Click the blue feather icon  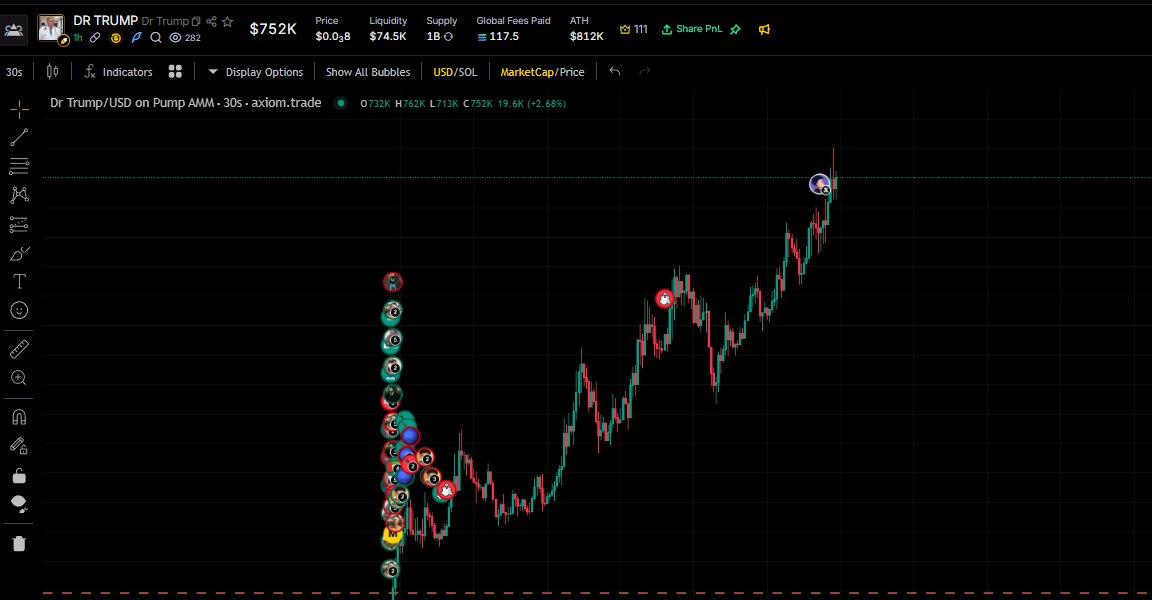(x=136, y=37)
